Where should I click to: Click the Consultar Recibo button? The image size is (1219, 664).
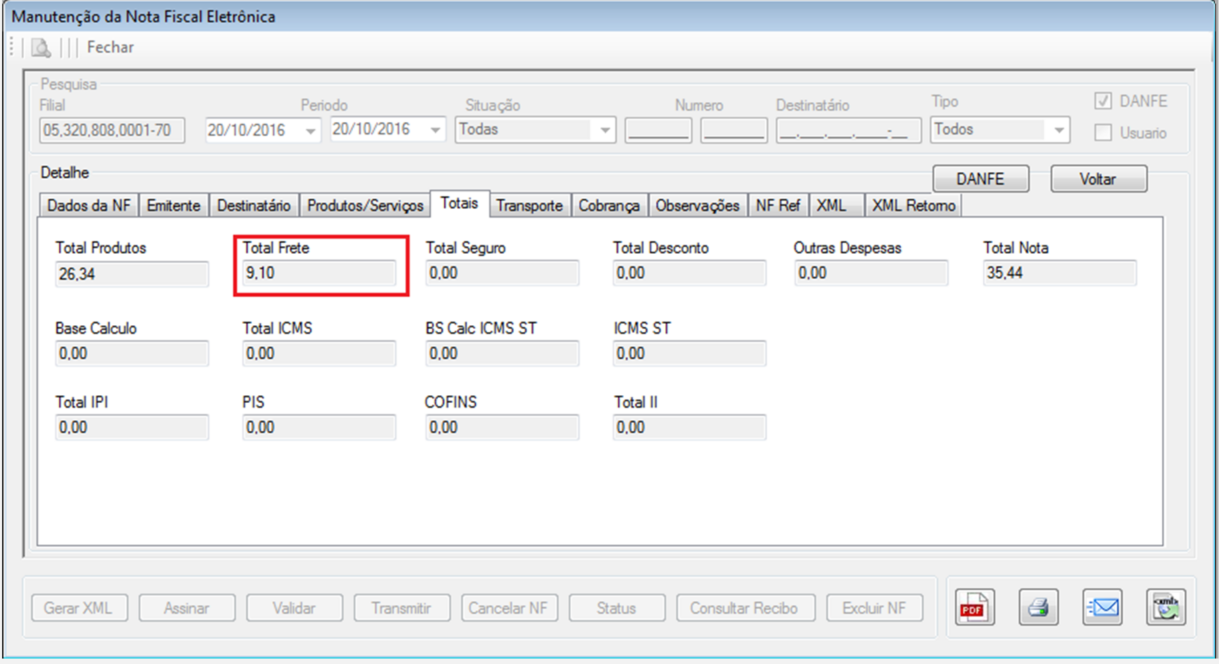pos(746,608)
